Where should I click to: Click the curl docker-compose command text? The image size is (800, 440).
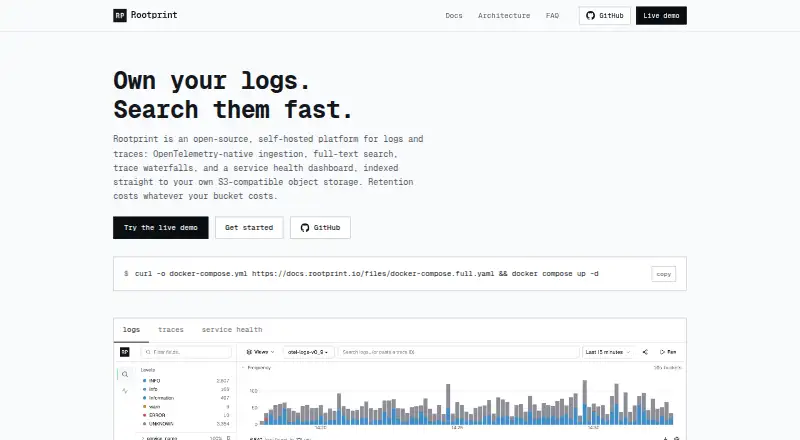(366, 274)
